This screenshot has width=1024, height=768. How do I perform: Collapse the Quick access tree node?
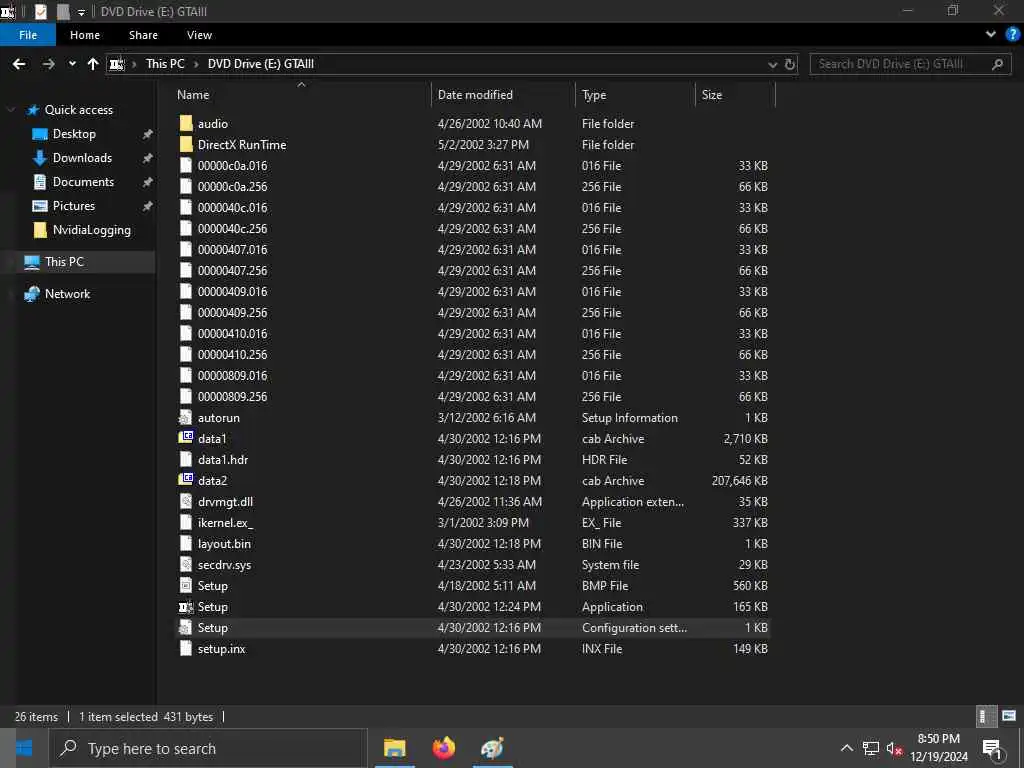(x=10, y=110)
